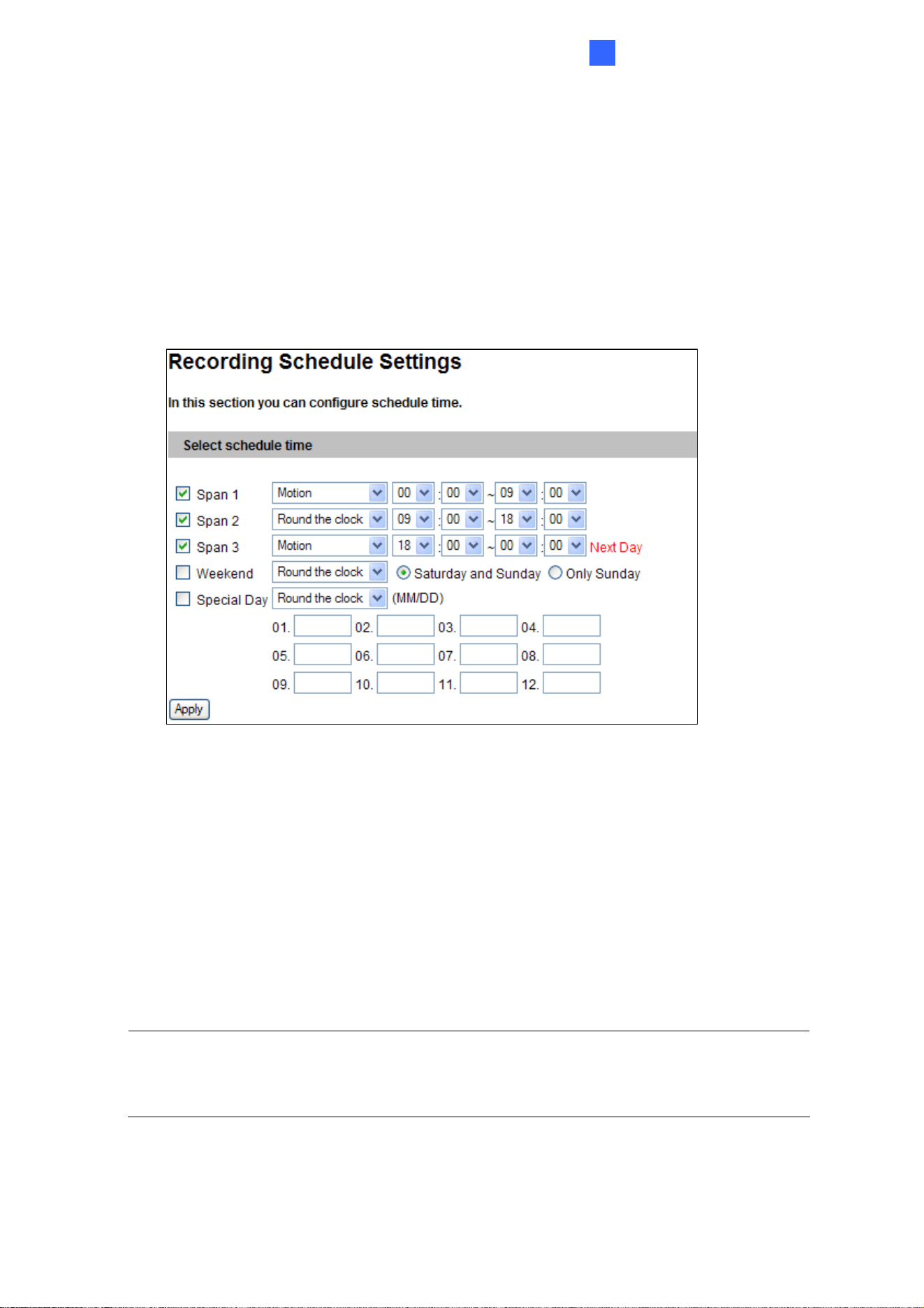
Task: Select Saturday and Sunday radio option
Action: (x=403, y=573)
